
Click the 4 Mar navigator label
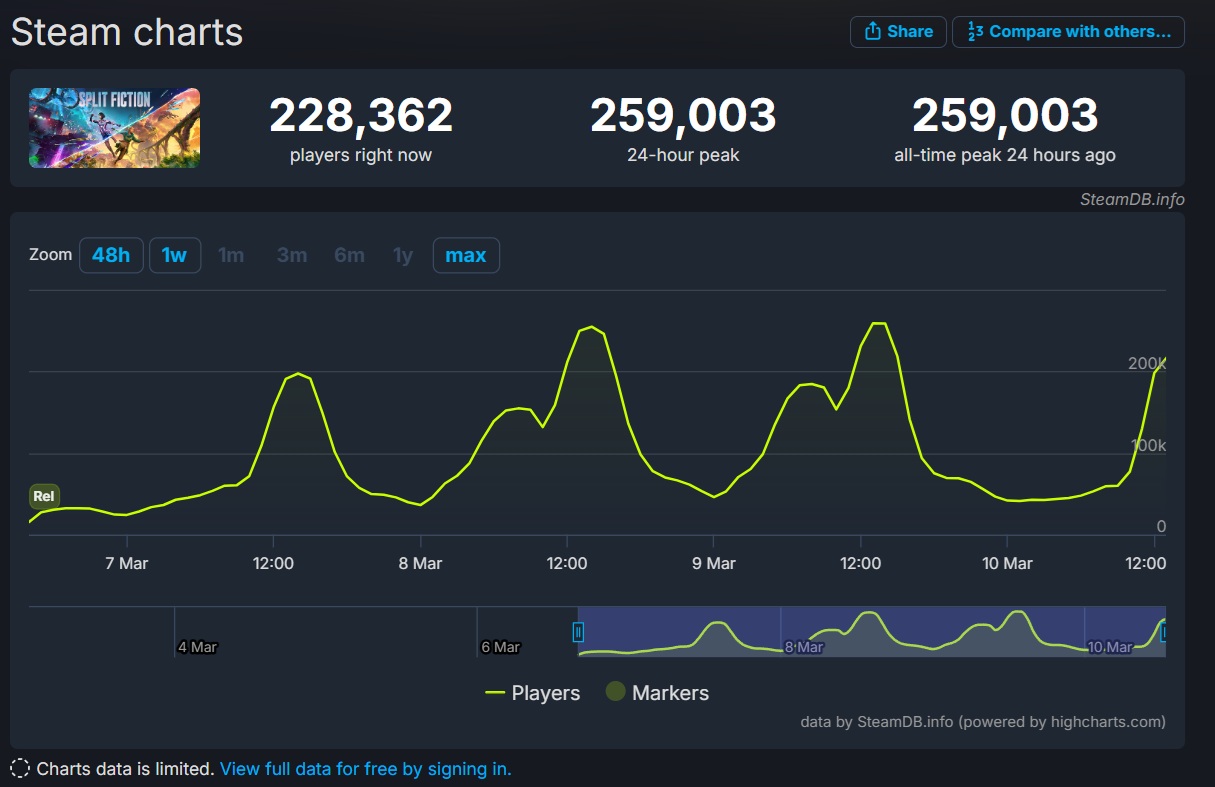click(197, 647)
